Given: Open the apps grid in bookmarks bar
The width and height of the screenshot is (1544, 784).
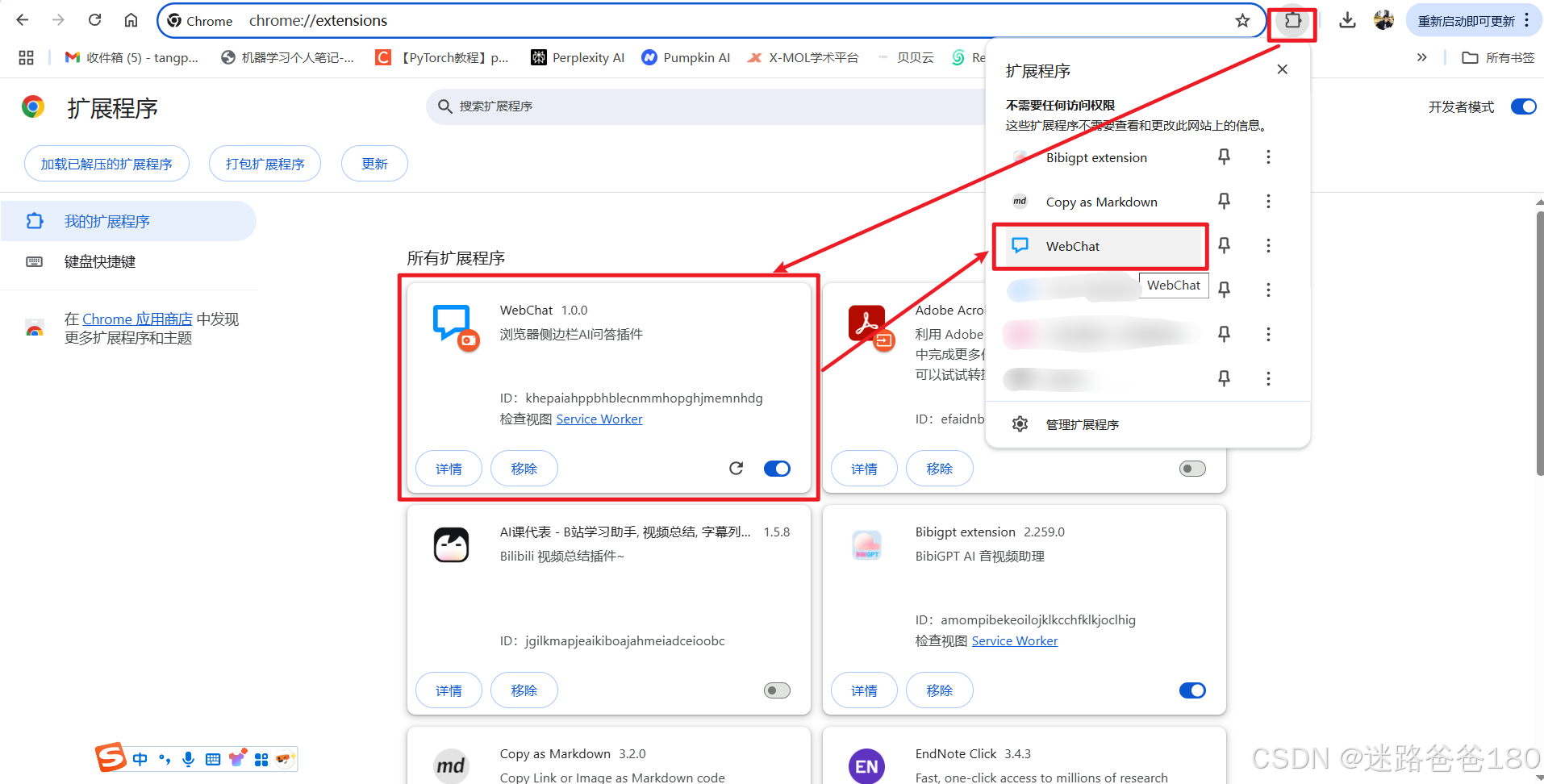Looking at the screenshot, I should [26, 57].
